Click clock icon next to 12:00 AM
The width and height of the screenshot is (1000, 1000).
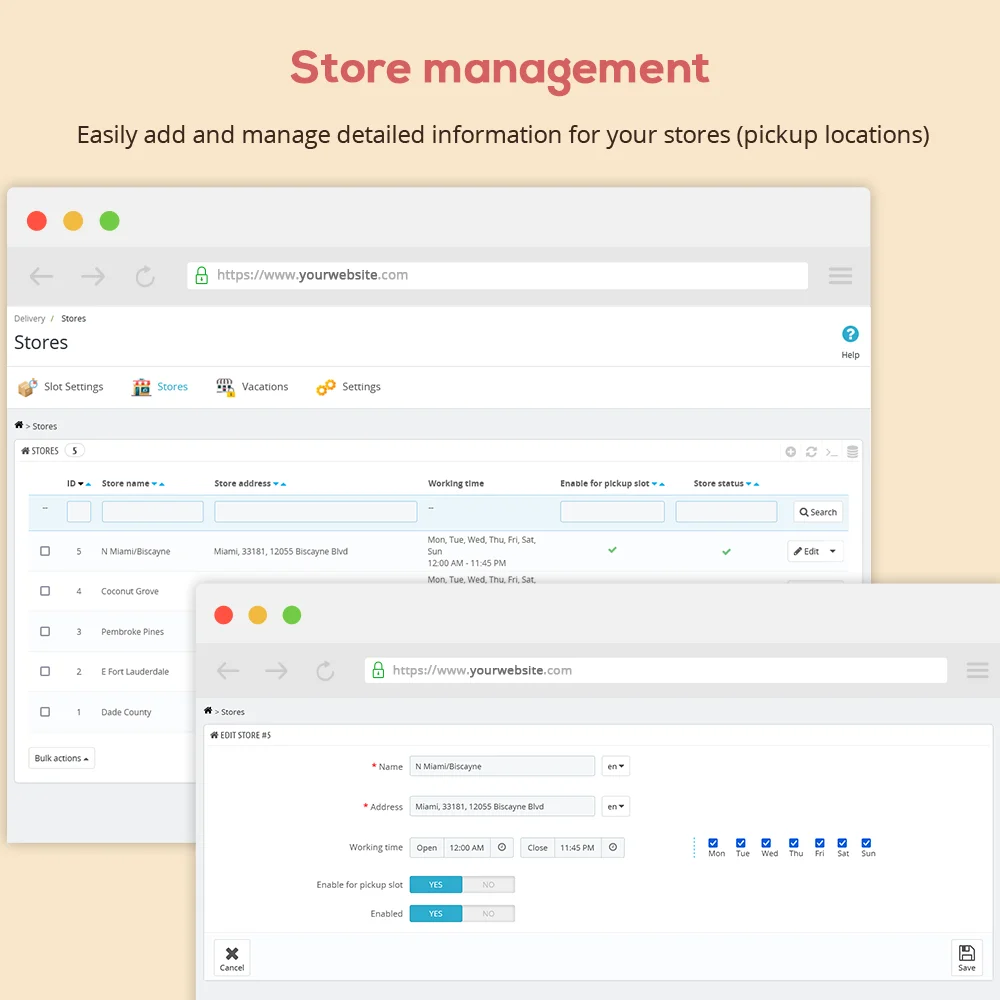pos(502,848)
